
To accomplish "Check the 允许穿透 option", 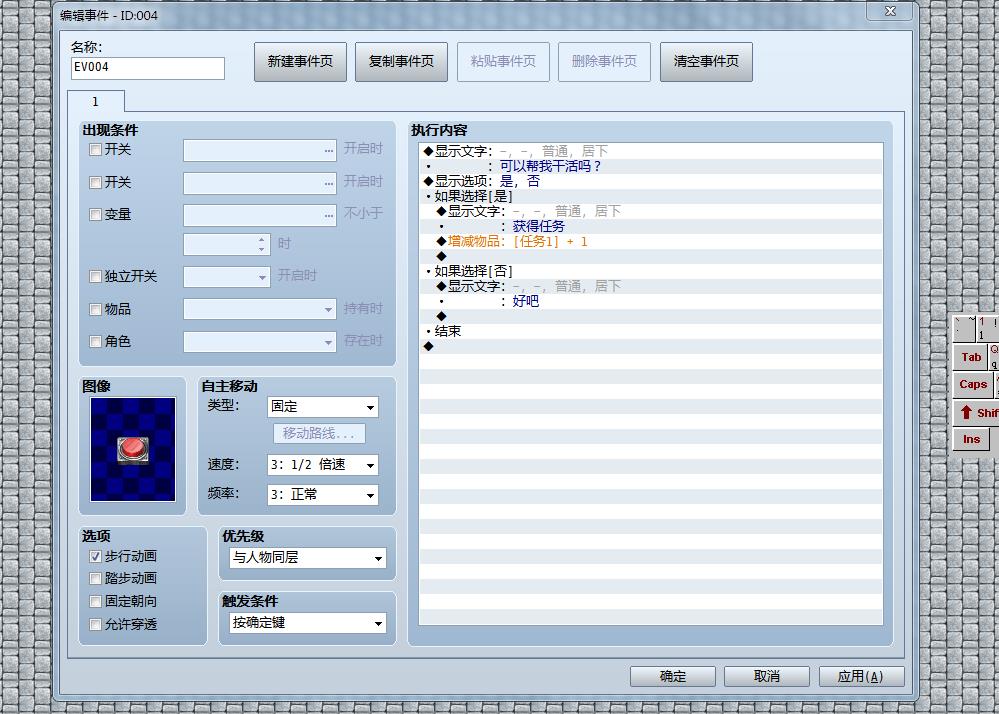I will point(96,624).
